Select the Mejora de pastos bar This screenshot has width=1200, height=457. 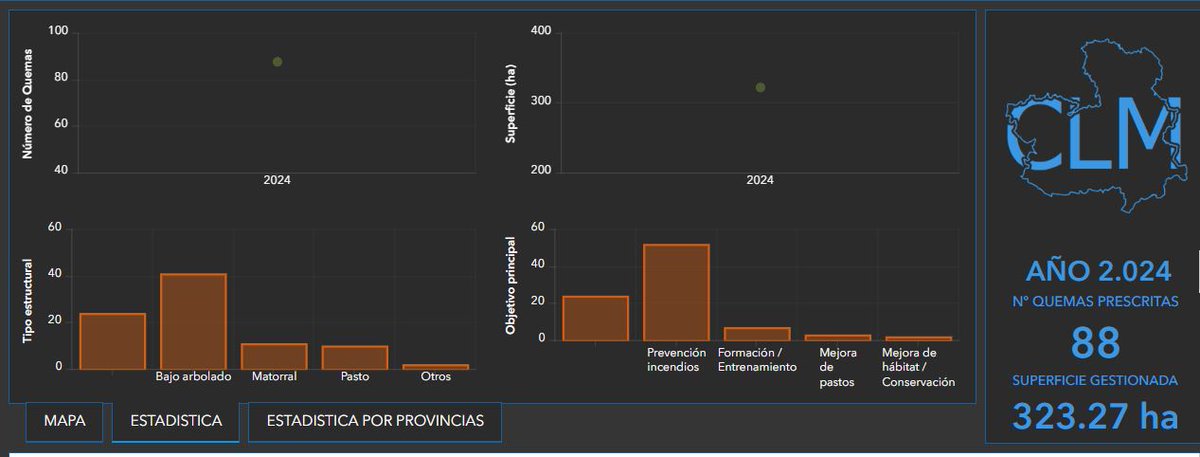pos(837,337)
